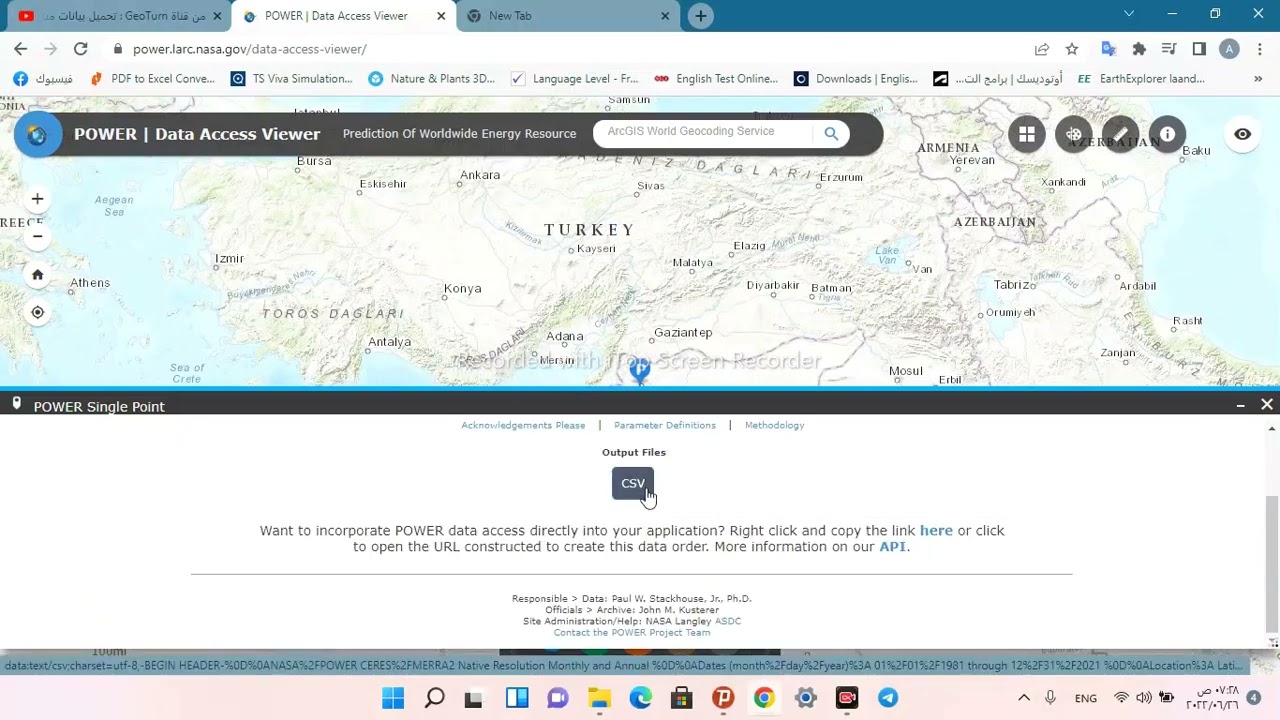This screenshot has height=720, width=1280.
Task: Open Language Level bookmark
Action: point(574,79)
